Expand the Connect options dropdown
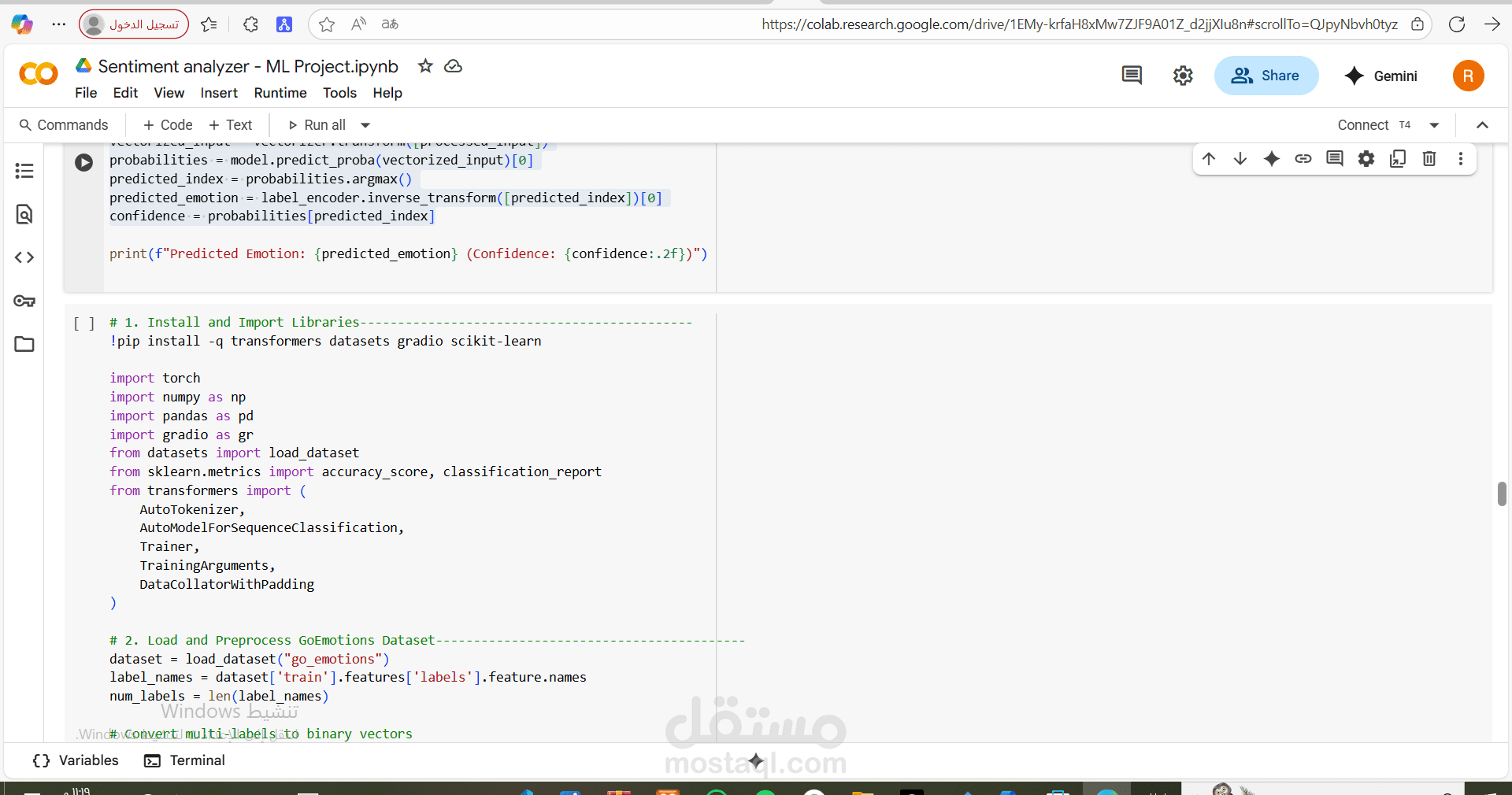This screenshot has width=1512, height=795. click(1434, 125)
